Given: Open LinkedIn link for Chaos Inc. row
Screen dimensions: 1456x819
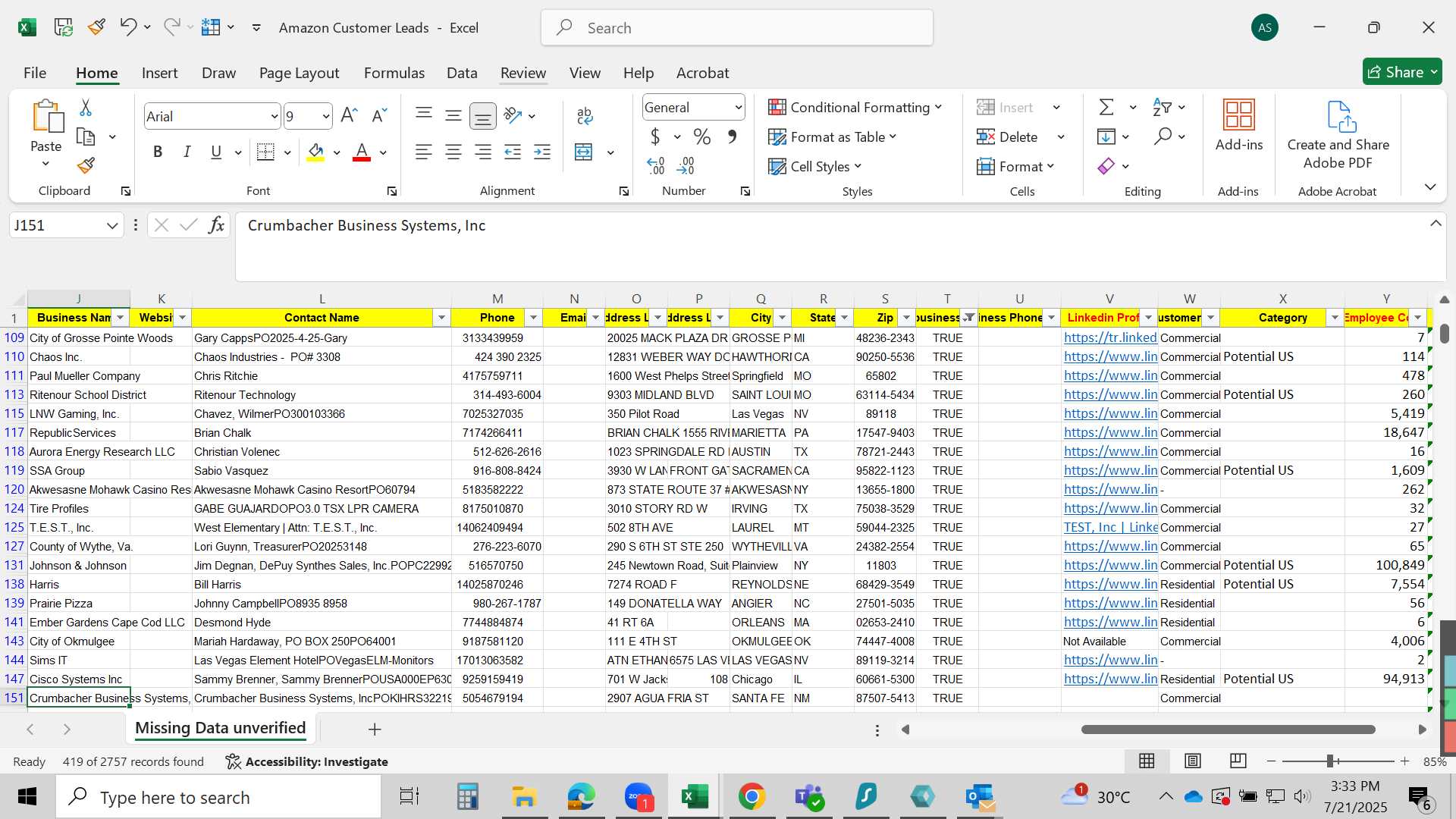Looking at the screenshot, I should point(1110,356).
